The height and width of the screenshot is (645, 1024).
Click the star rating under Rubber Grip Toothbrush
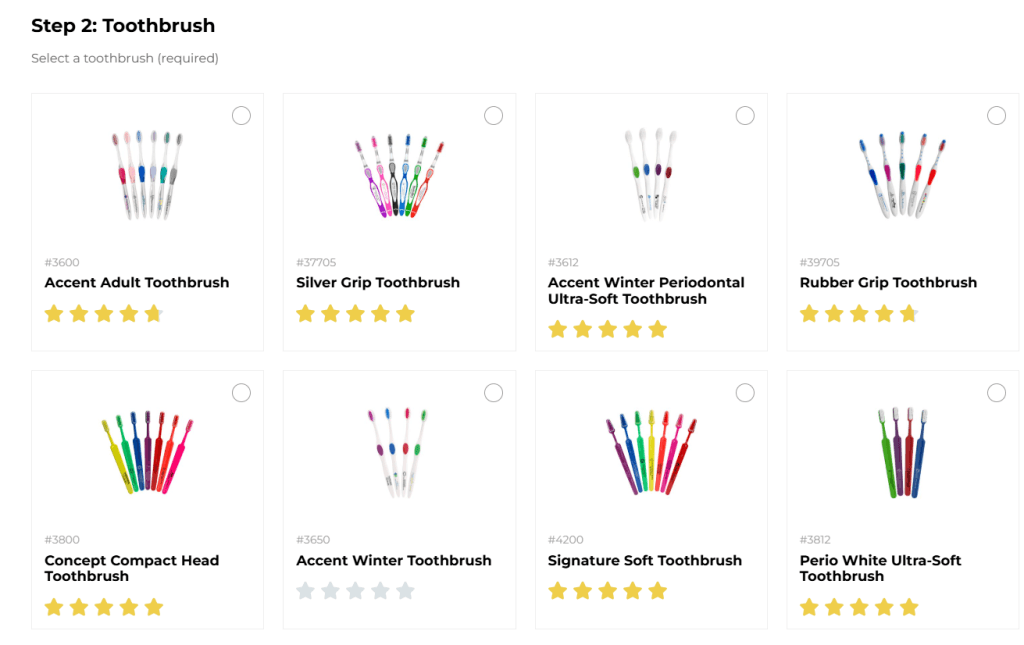[858, 314]
